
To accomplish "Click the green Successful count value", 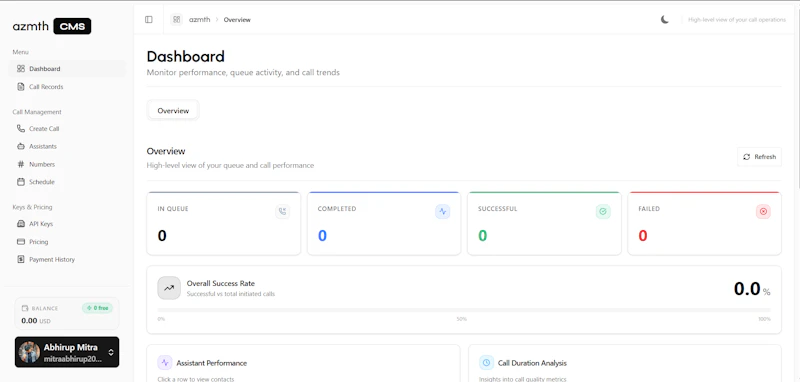I will (483, 236).
